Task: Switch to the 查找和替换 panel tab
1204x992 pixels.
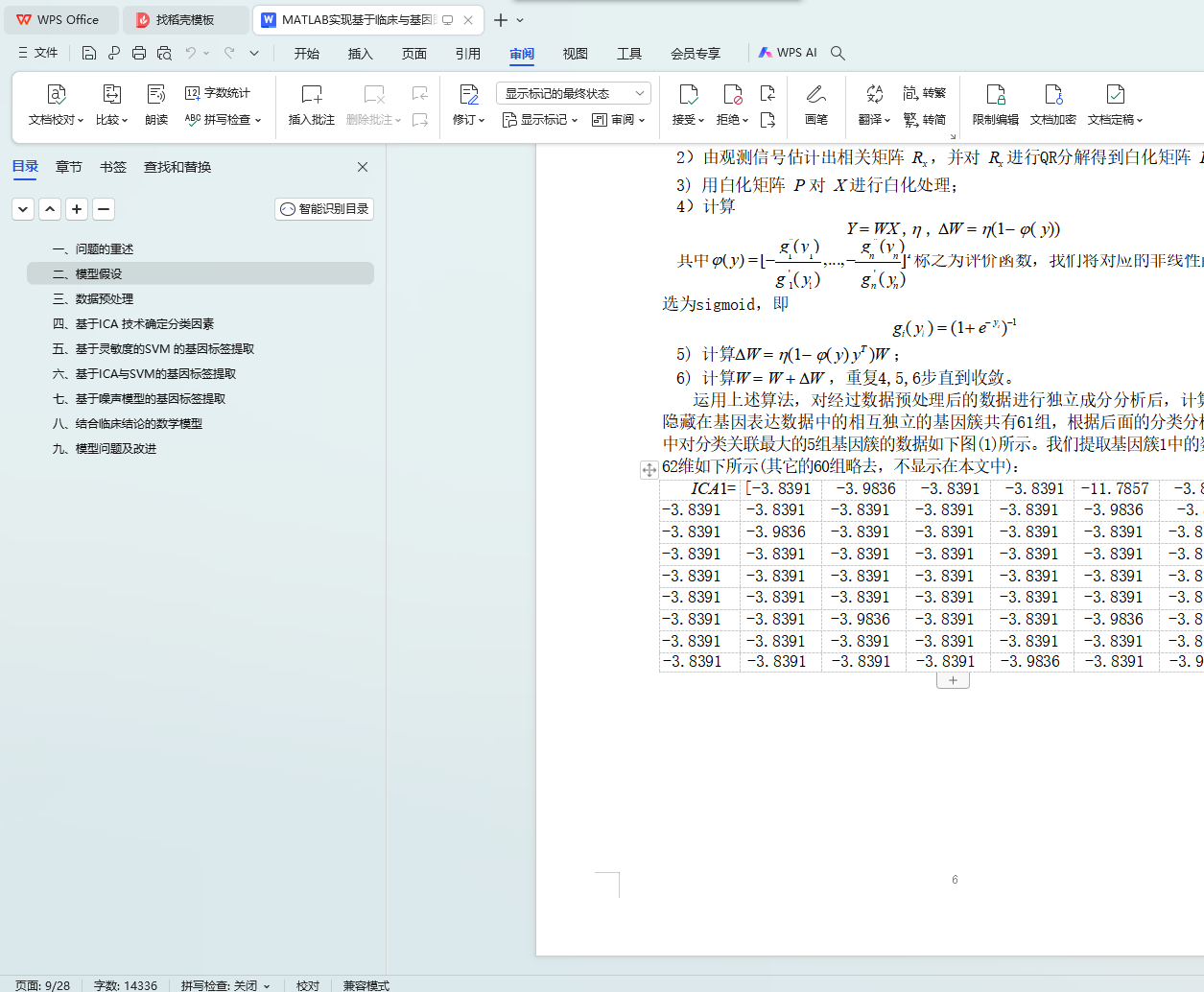Action: point(177,167)
